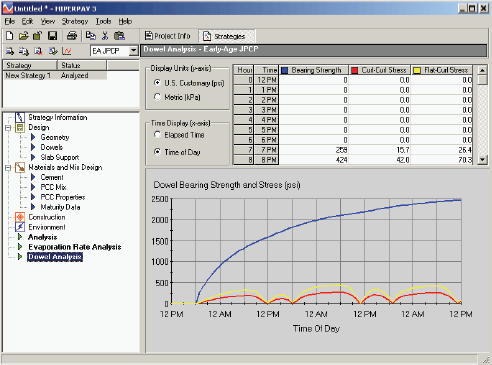Open the View menu

[x=48, y=21]
